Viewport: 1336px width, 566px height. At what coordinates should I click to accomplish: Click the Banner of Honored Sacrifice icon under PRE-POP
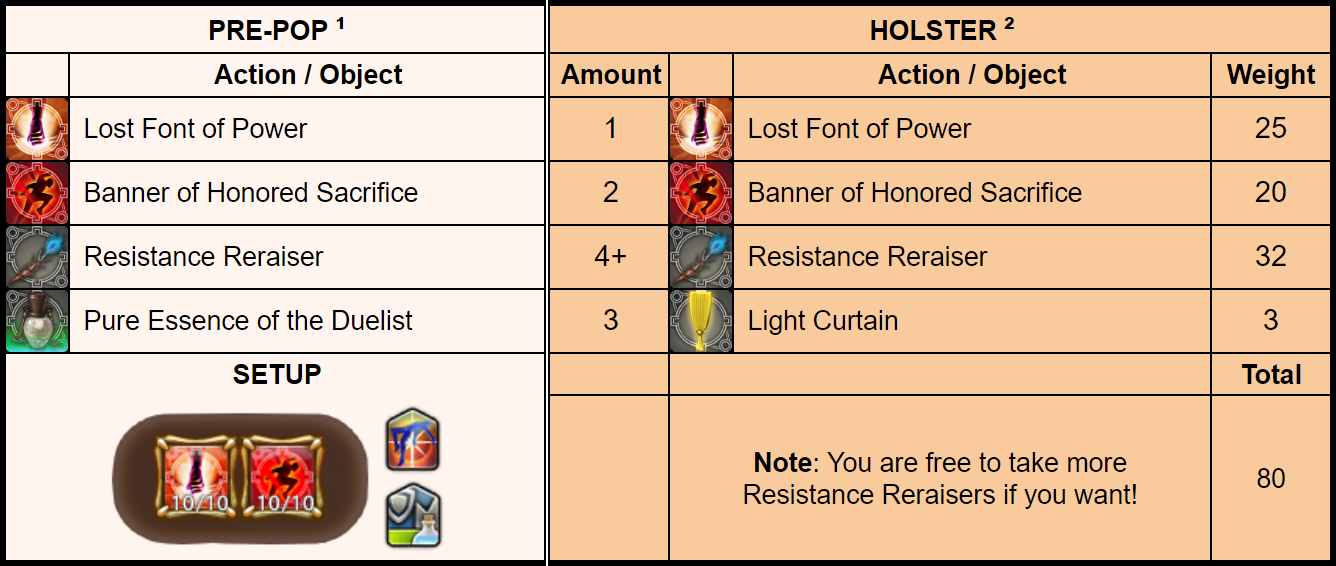pyautogui.click(x=37, y=193)
